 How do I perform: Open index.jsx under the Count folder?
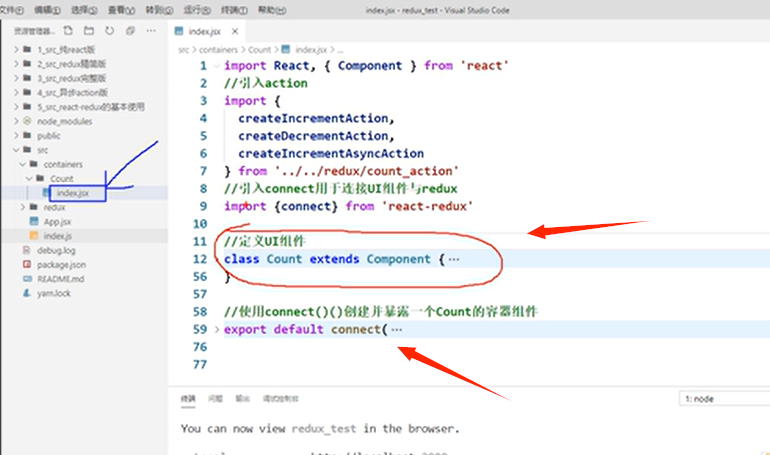pos(73,193)
